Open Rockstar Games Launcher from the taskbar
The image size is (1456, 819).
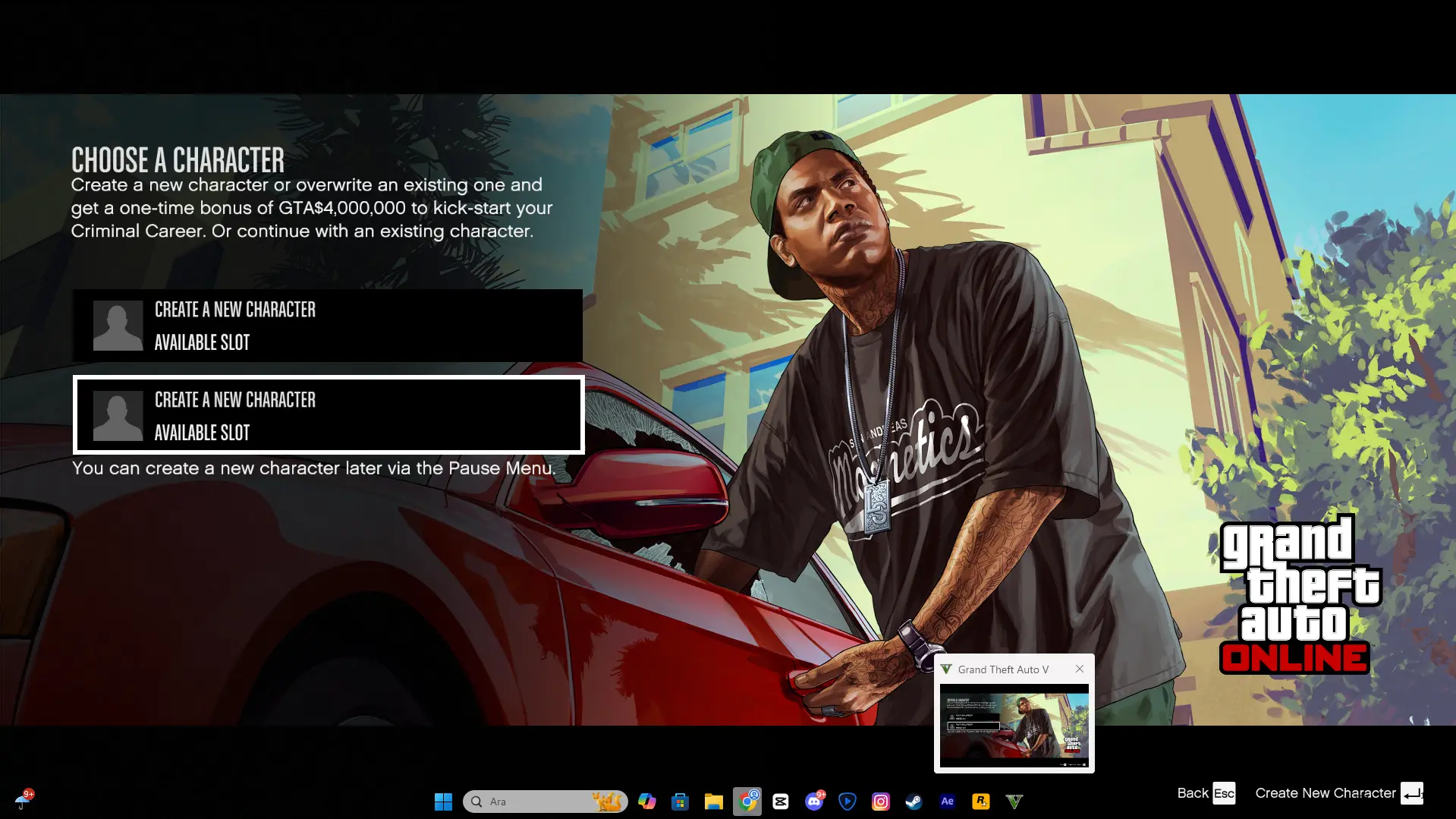click(981, 802)
